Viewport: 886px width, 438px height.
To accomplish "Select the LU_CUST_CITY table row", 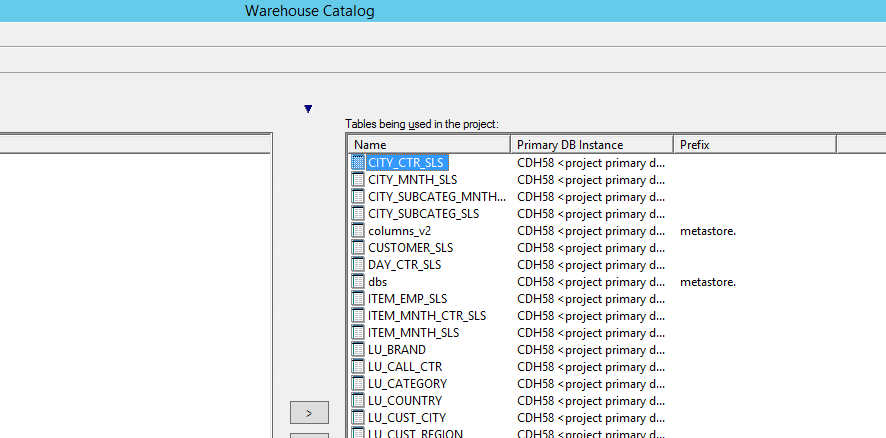I will (407, 417).
